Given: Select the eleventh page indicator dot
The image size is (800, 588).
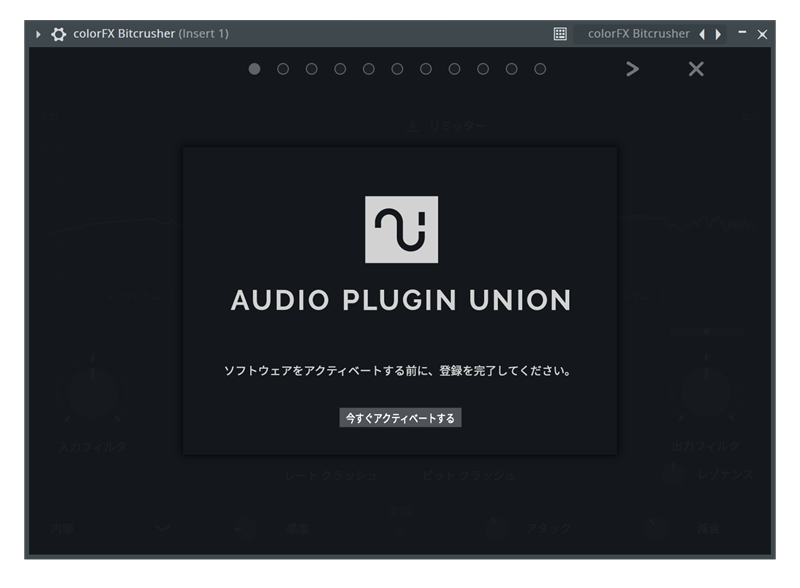Looking at the screenshot, I should 540,69.
